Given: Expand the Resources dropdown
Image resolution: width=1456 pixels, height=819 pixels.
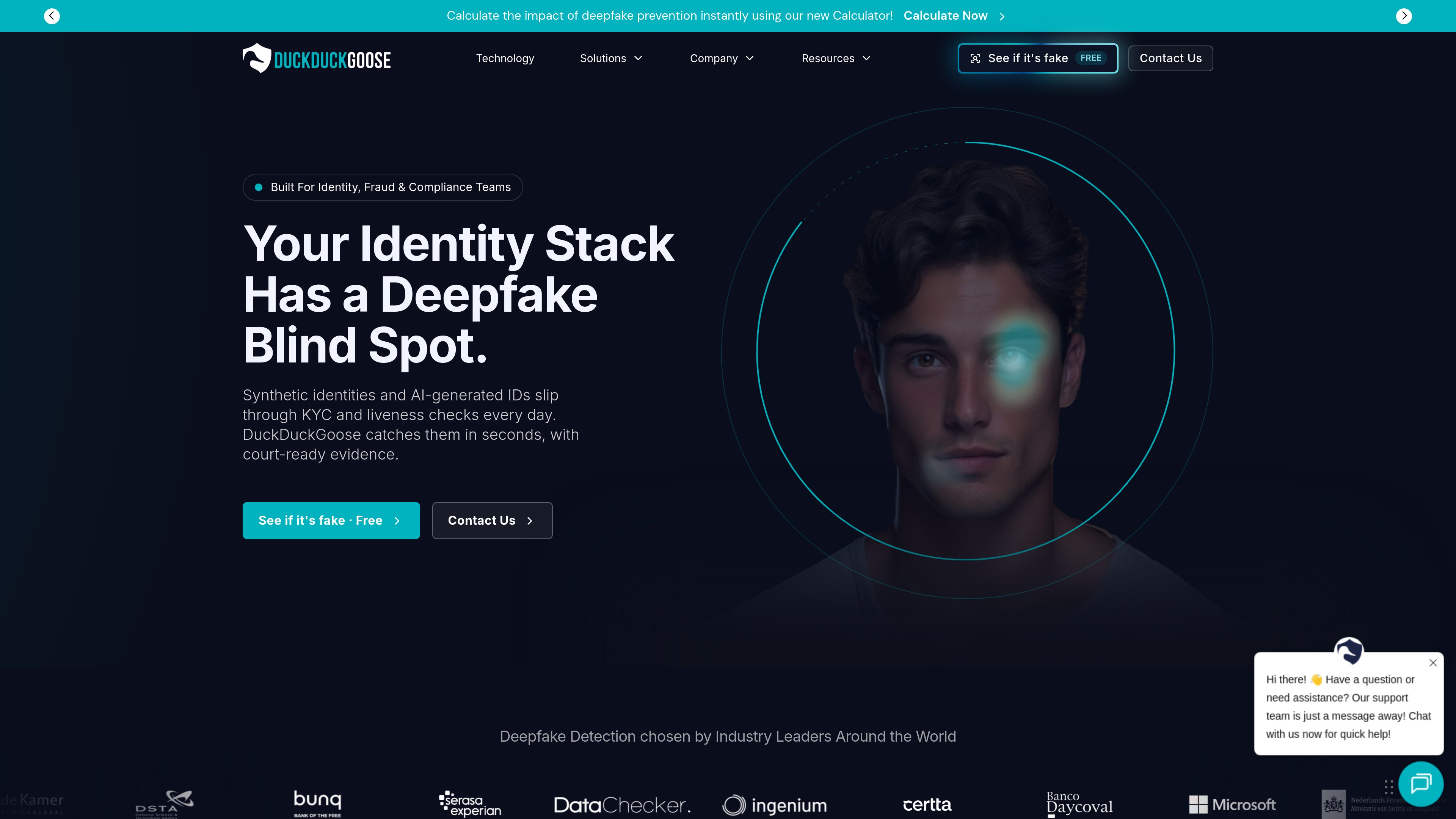Looking at the screenshot, I should tap(836, 58).
